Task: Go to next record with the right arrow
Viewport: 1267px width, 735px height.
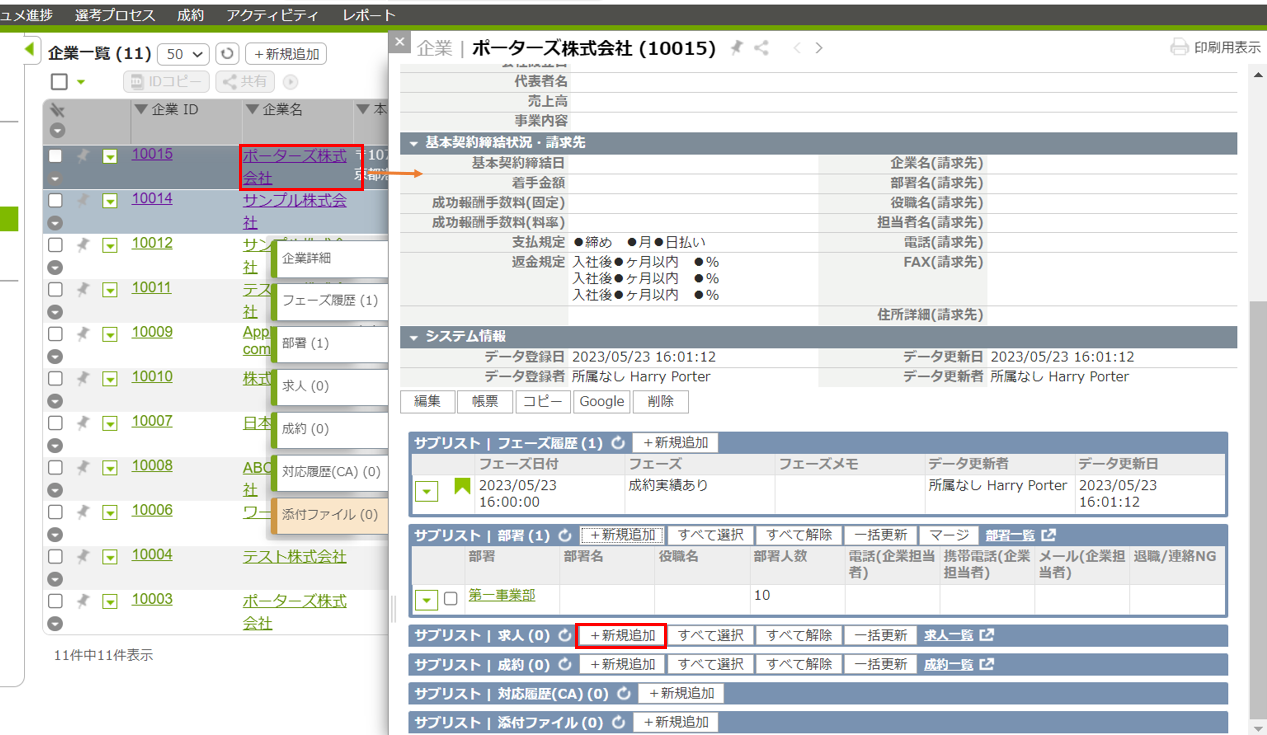Action: [819, 48]
